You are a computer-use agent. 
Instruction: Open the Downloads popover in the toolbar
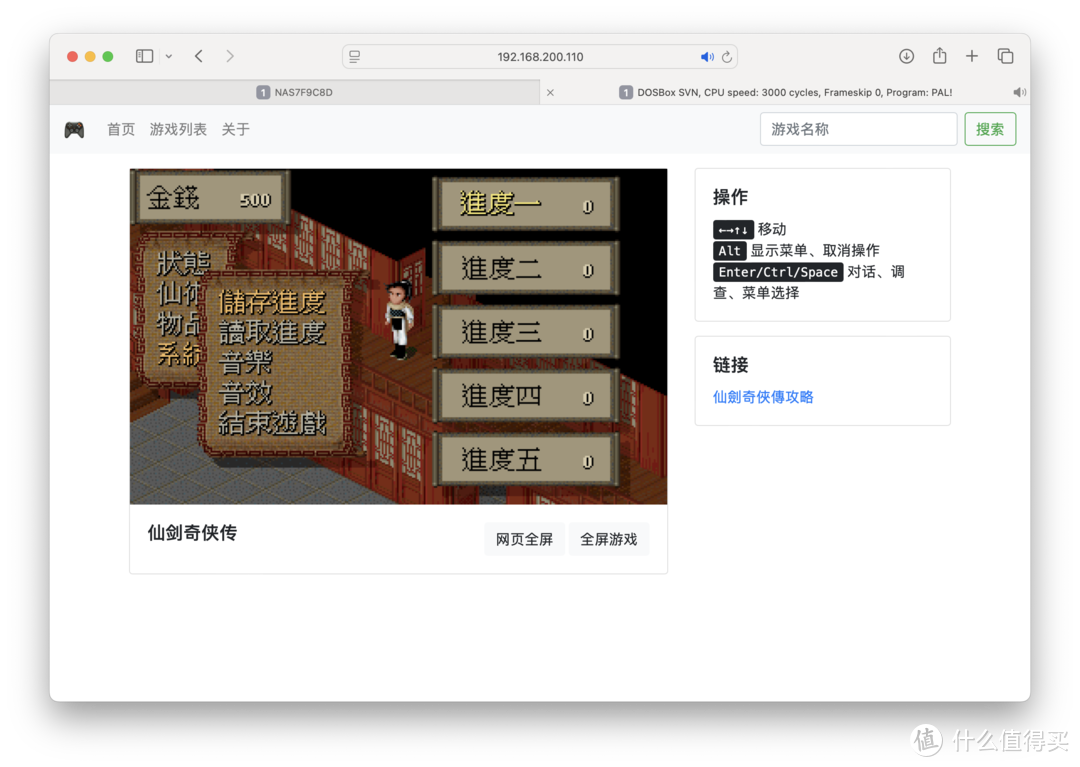click(x=906, y=56)
